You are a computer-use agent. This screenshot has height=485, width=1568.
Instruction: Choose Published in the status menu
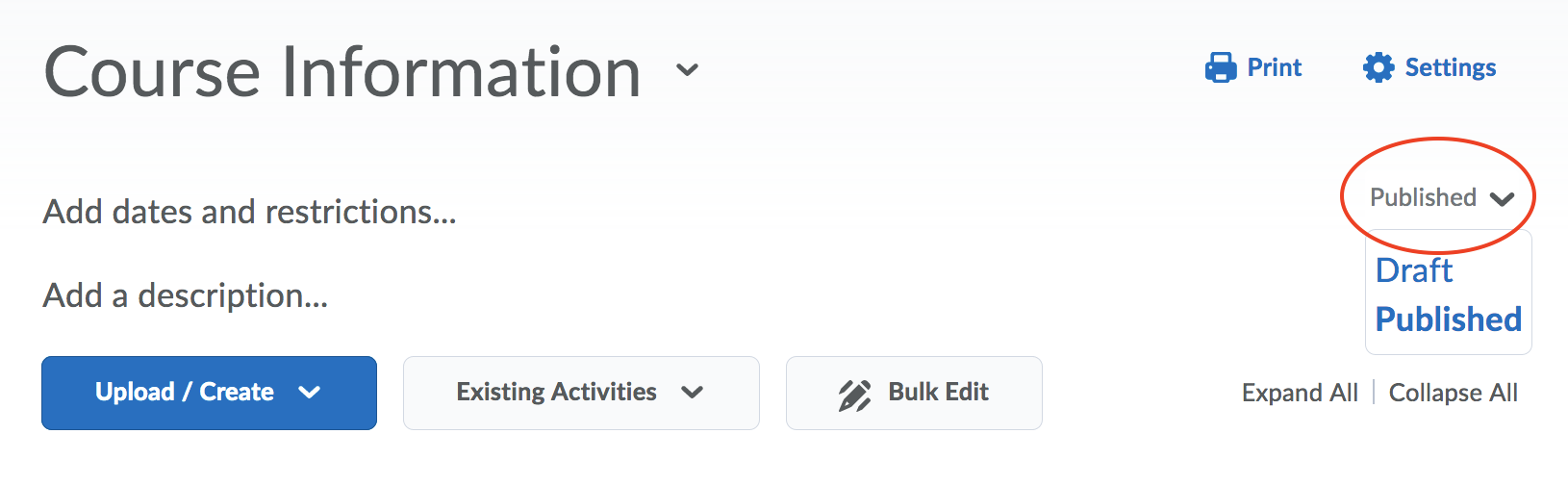pos(1448,319)
